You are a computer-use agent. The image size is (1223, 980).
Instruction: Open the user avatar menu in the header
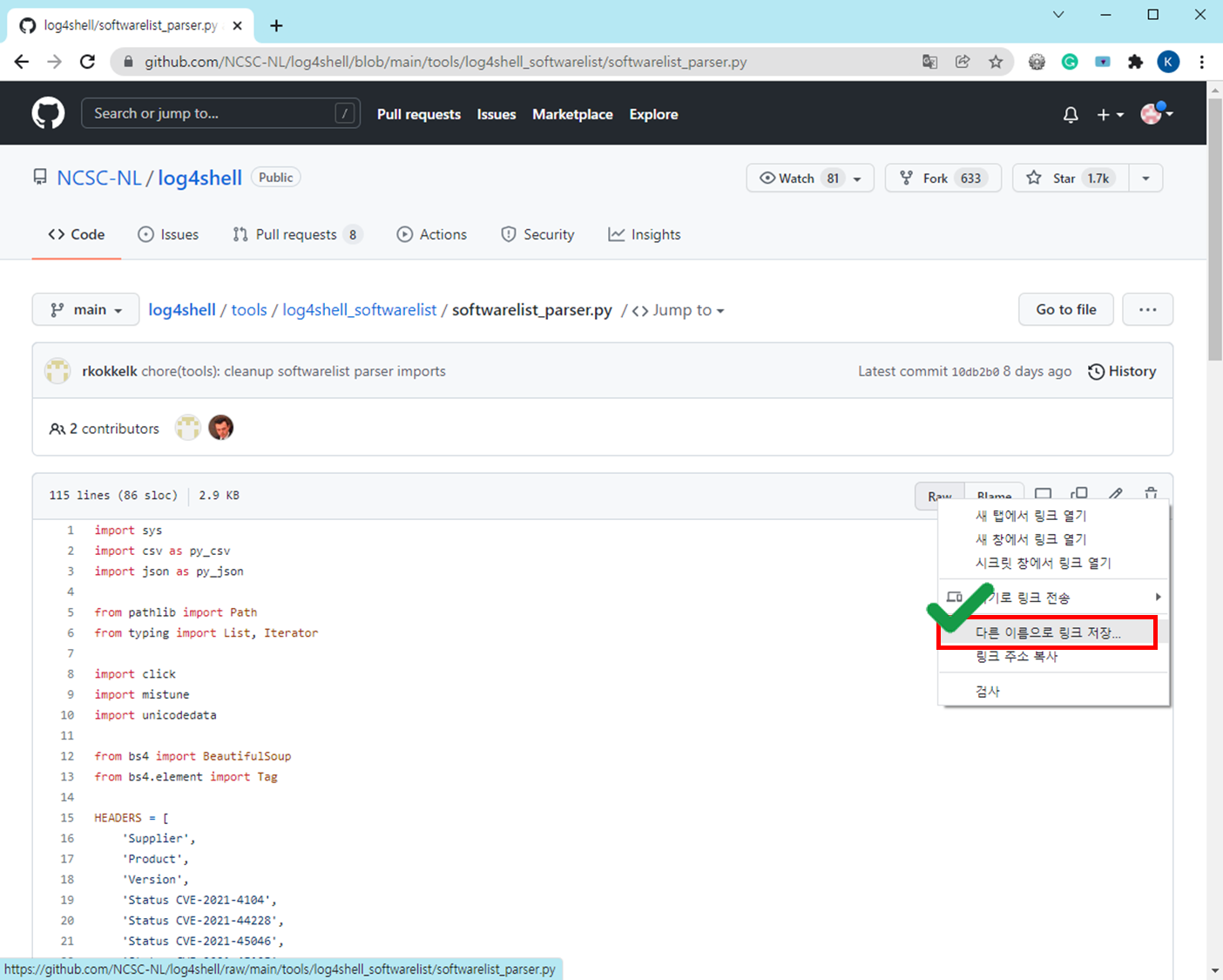point(1157,113)
